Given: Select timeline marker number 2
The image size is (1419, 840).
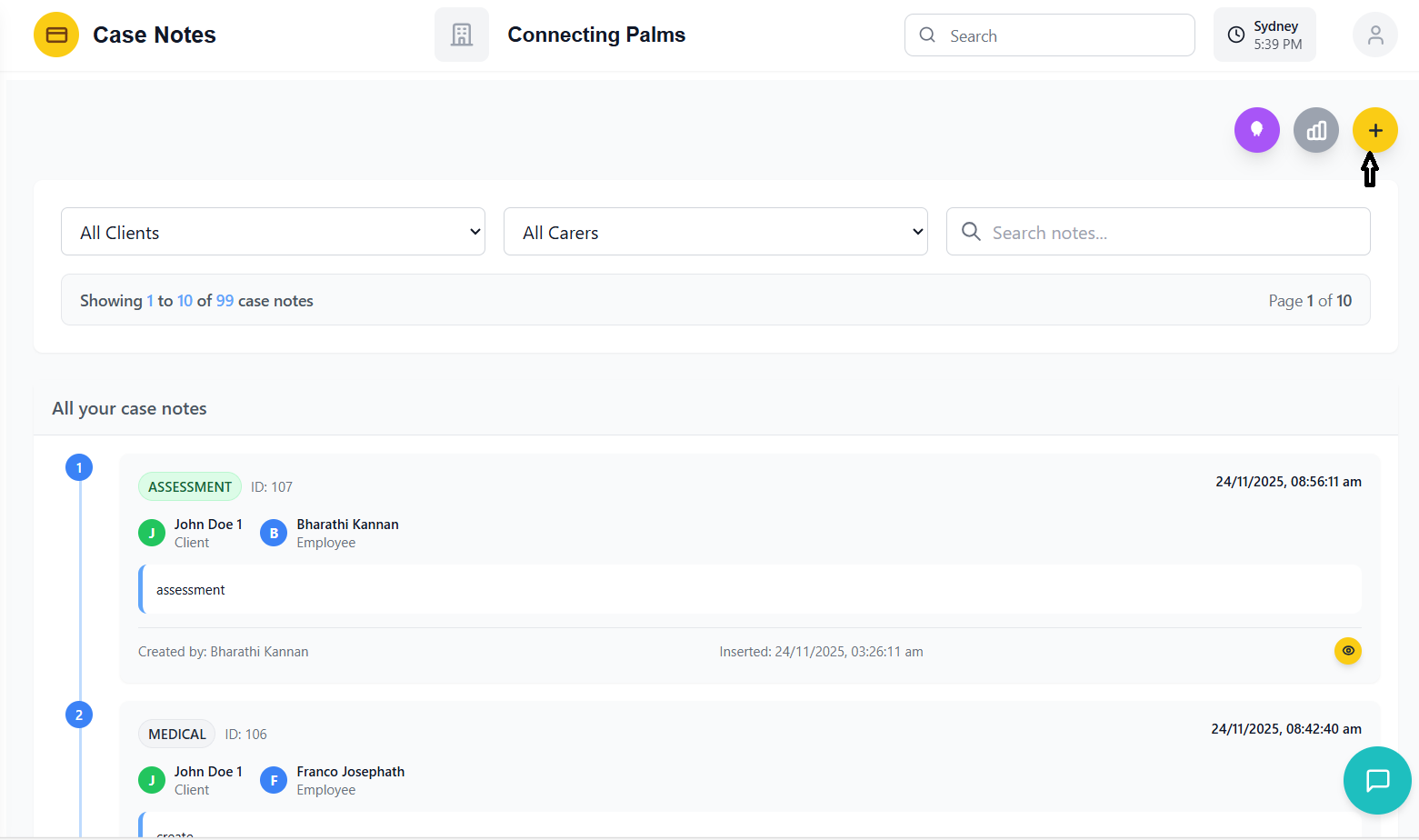Looking at the screenshot, I should 79,715.
